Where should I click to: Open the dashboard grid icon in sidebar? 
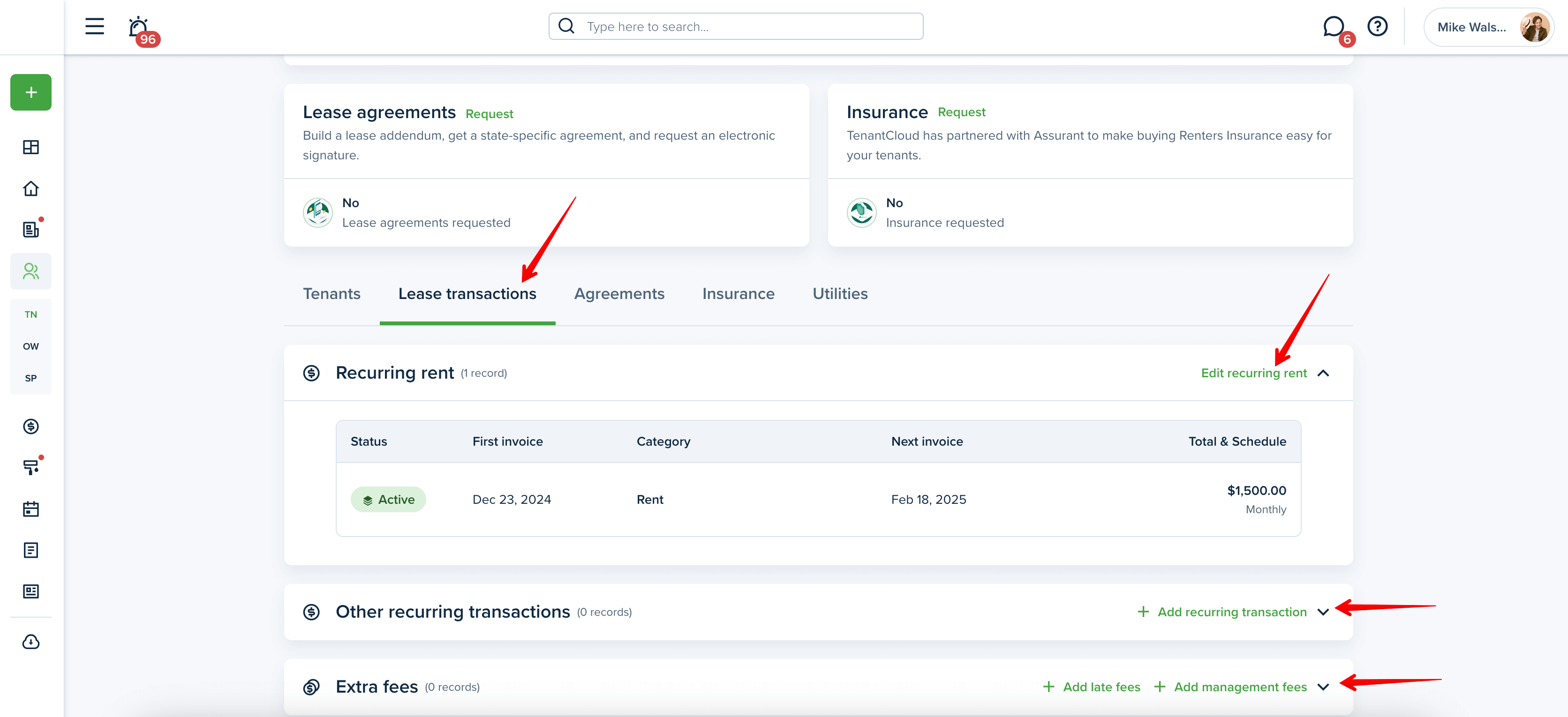[x=31, y=147]
